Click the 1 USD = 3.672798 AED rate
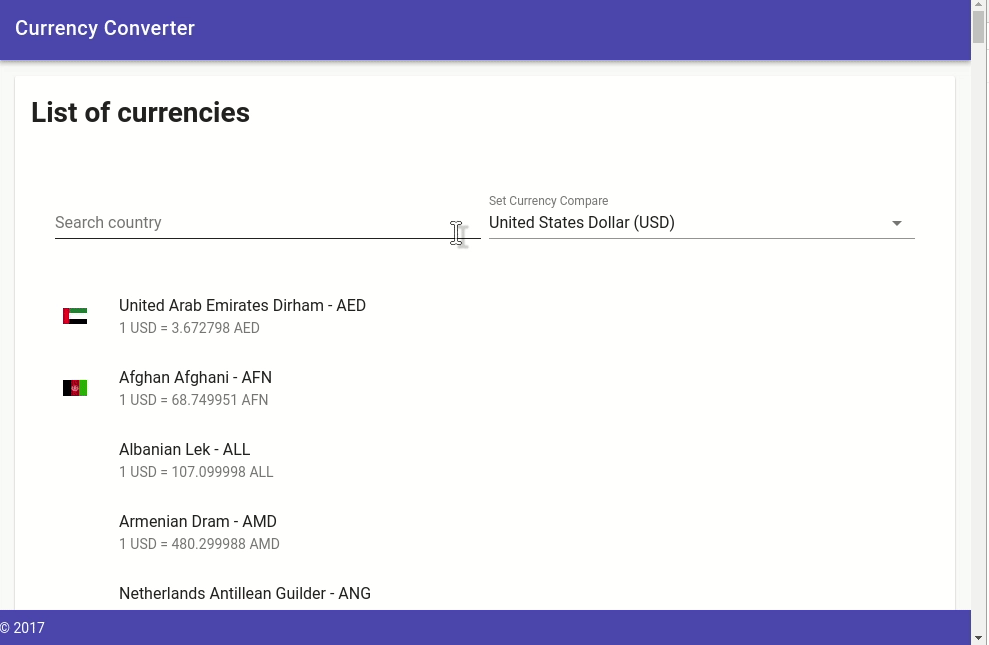 (189, 328)
